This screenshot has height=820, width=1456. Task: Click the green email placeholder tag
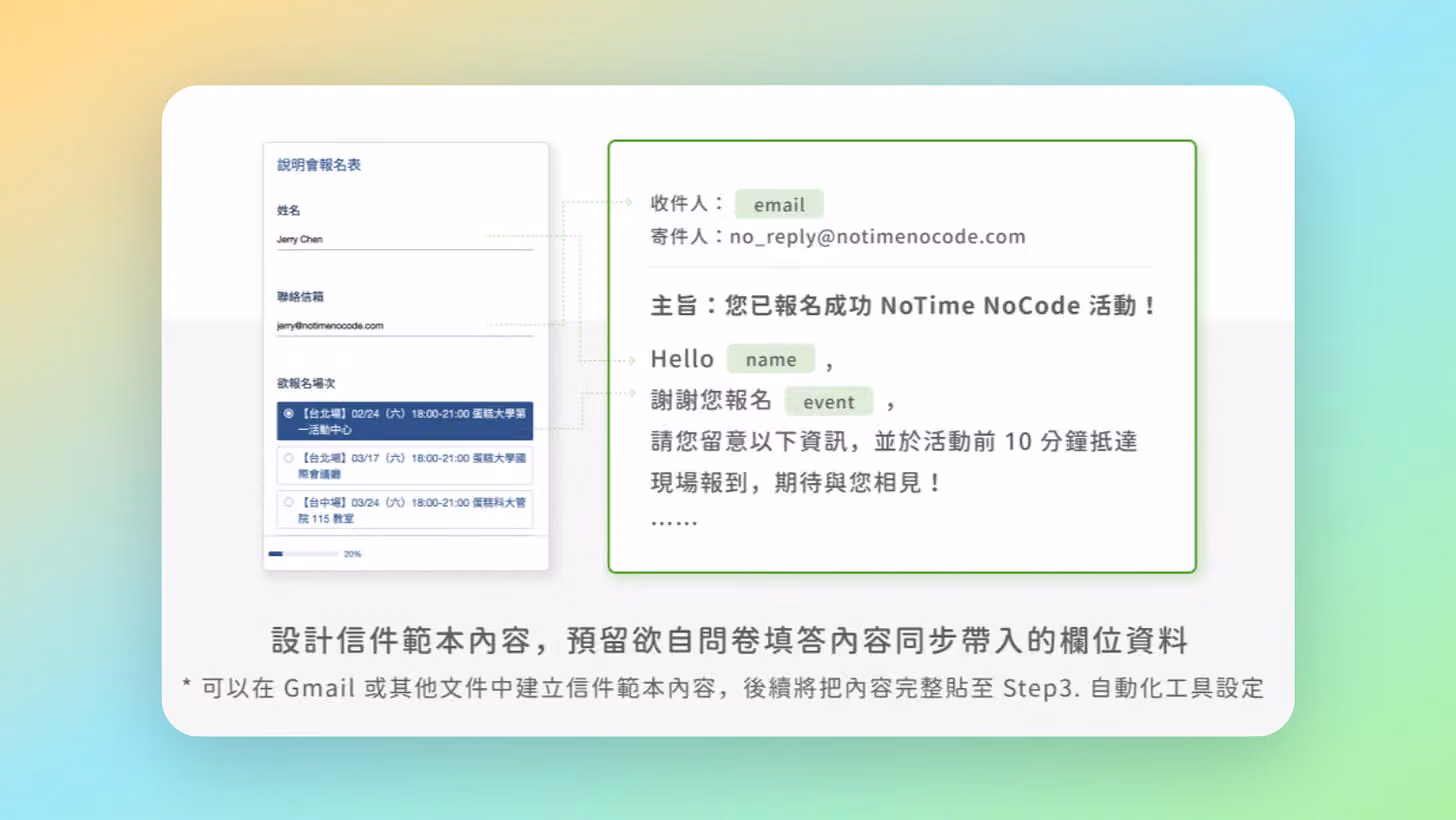pyautogui.click(x=779, y=204)
